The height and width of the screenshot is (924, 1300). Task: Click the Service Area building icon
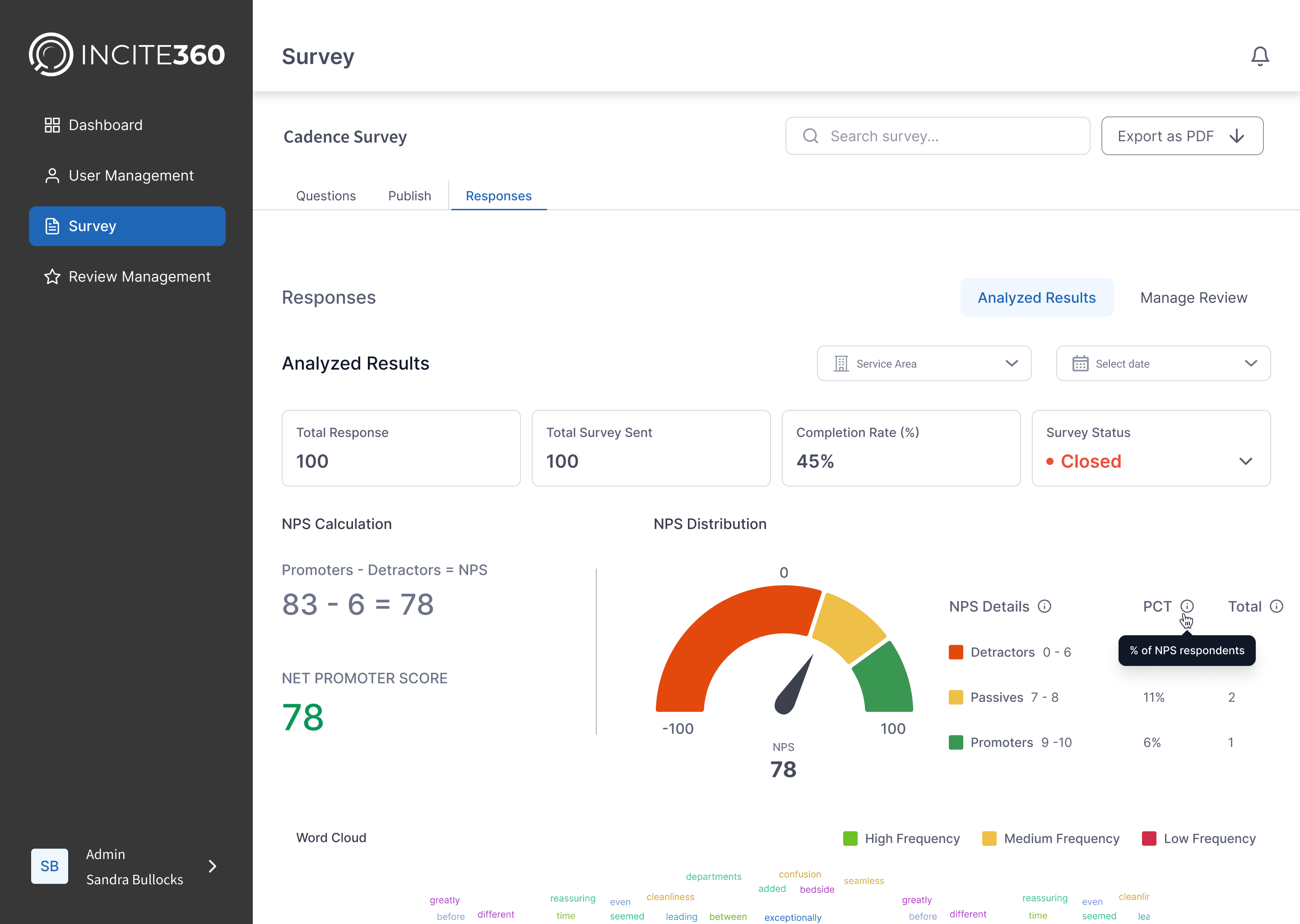(840, 364)
